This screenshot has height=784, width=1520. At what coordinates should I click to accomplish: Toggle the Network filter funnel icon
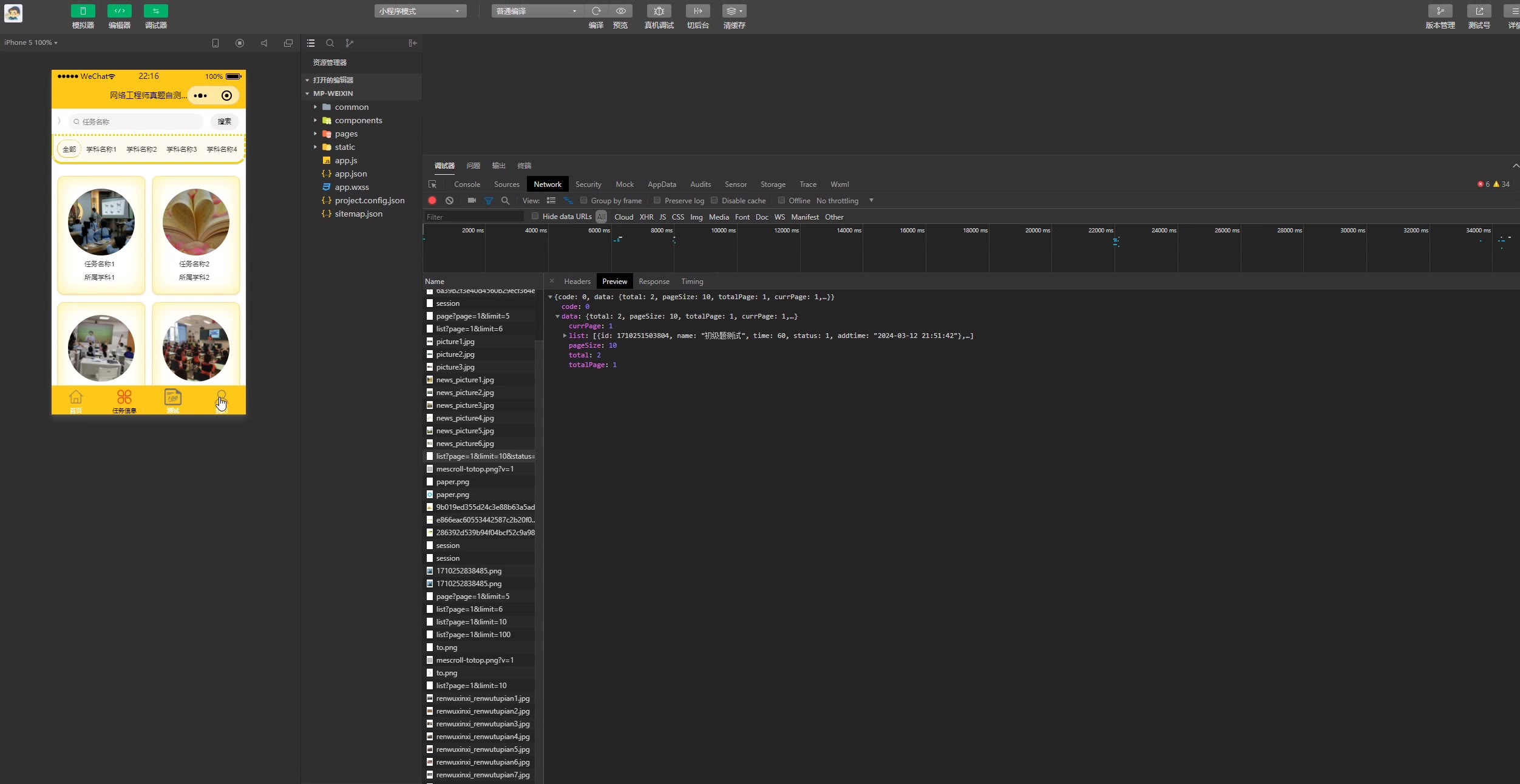489,200
